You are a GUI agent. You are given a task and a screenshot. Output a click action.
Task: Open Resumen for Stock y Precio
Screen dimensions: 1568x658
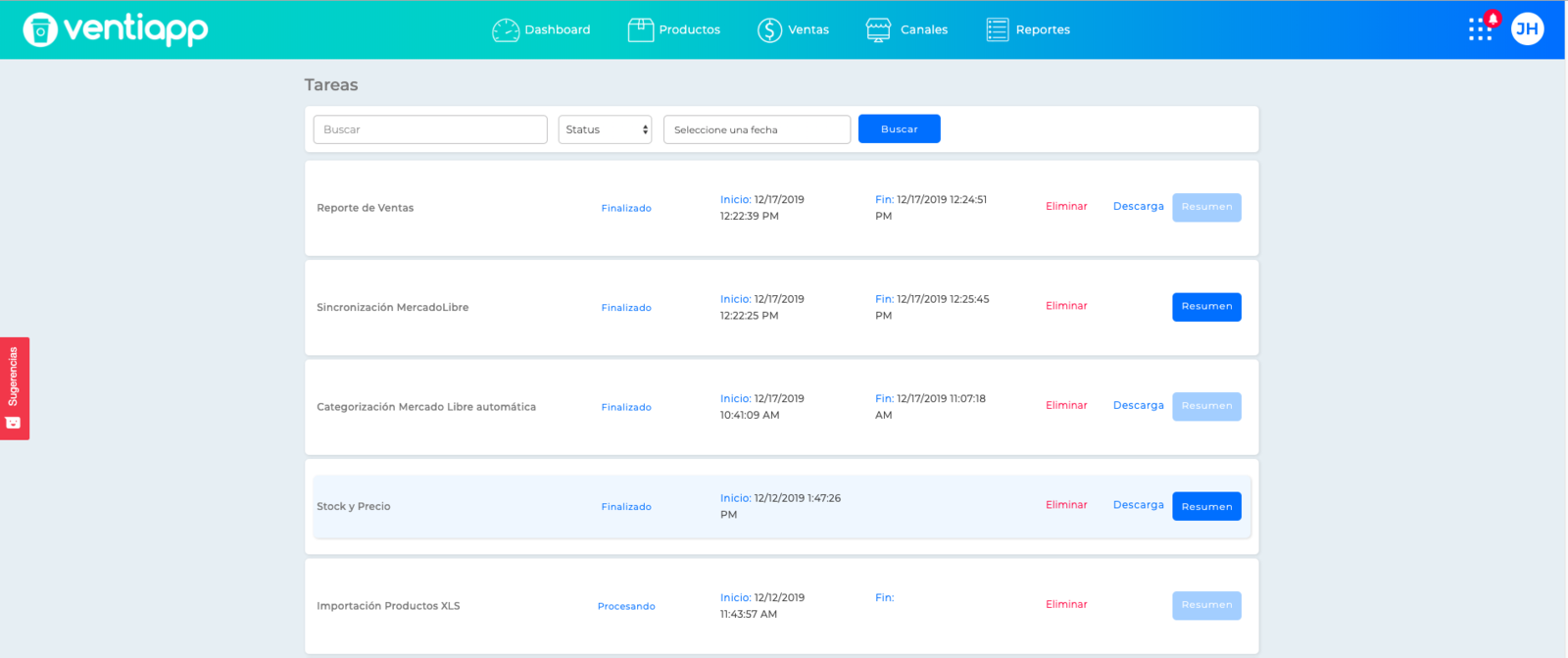1206,506
